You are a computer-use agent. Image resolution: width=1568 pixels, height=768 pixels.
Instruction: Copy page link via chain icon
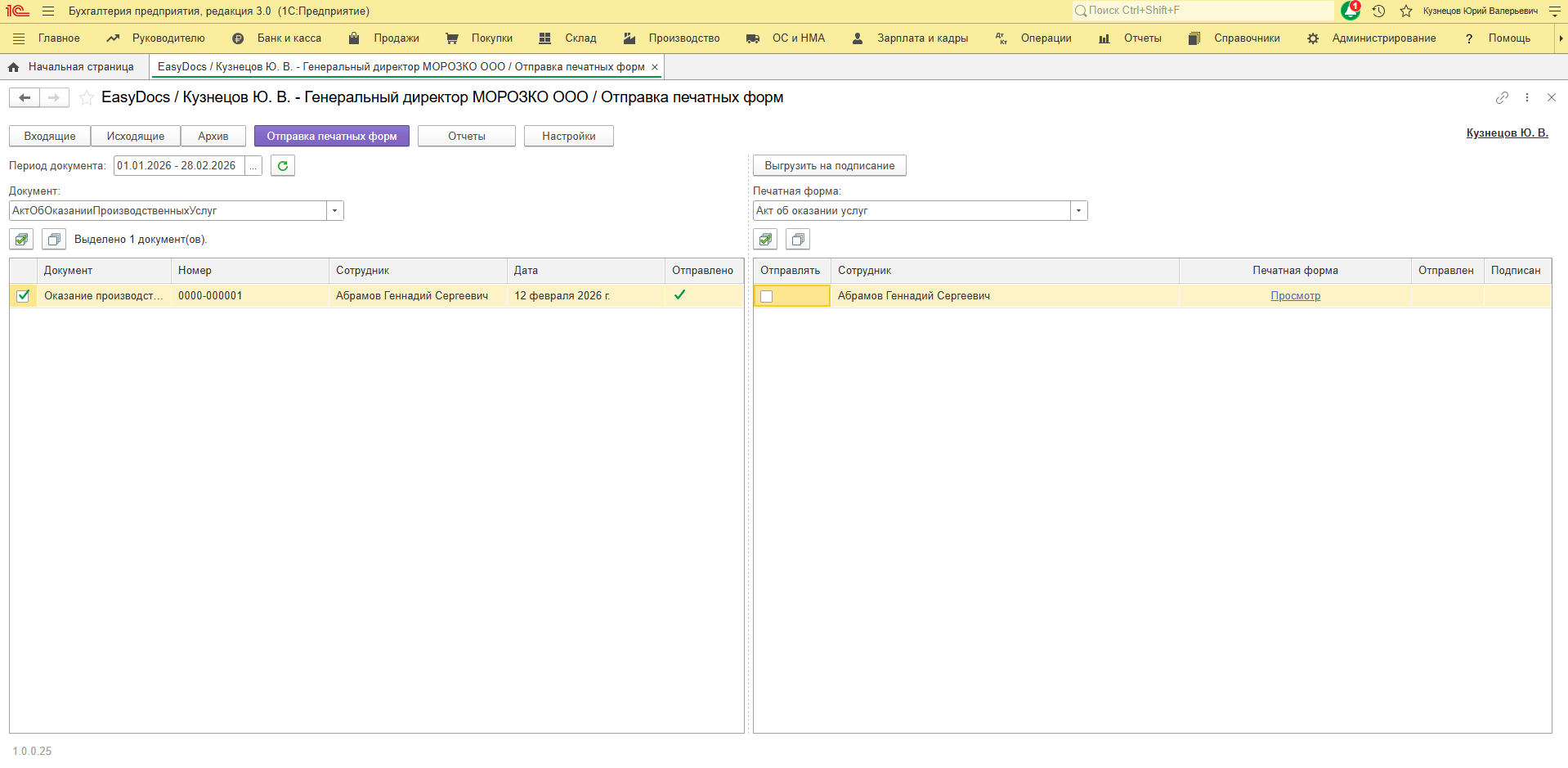coord(1502,97)
